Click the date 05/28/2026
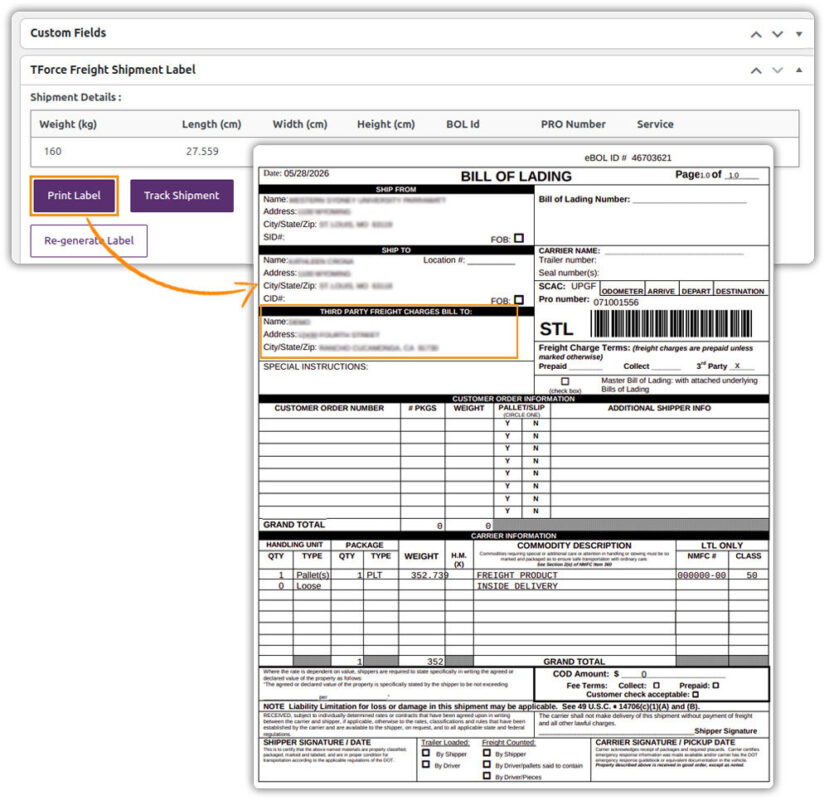Viewport: 829px width, 800px height. [x=306, y=173]
